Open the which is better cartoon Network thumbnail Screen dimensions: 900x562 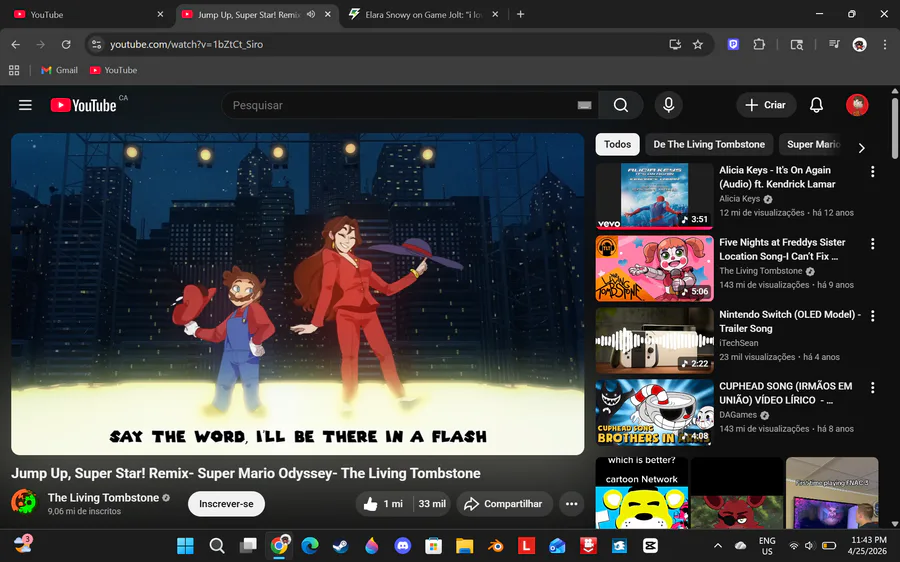(x=642, y=493)
